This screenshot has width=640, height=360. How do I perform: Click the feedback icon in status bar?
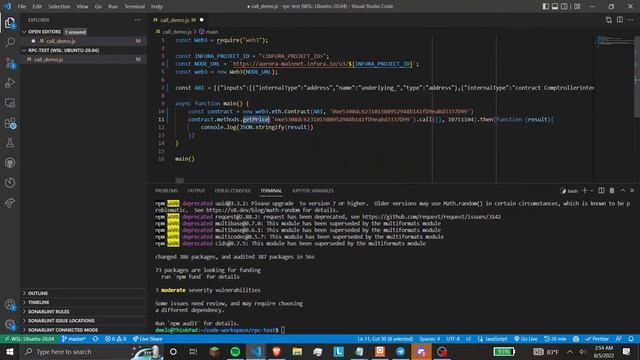[619, 339]
